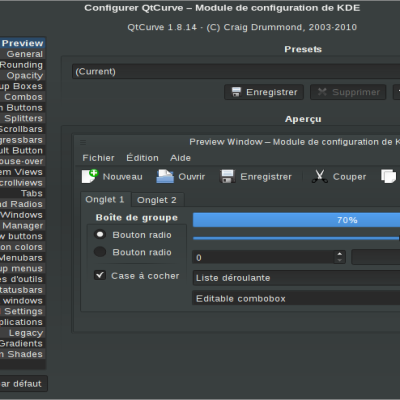Select Rounding in the settings list

22,65
